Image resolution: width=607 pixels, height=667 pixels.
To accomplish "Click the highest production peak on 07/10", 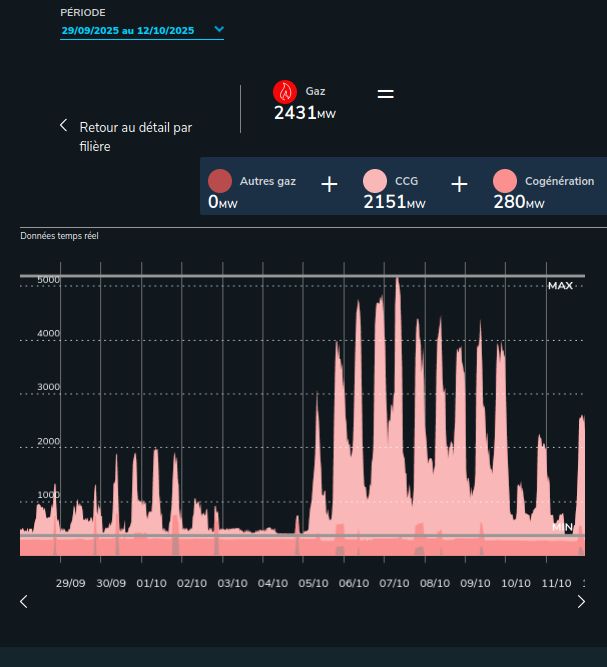I will 397,281.
